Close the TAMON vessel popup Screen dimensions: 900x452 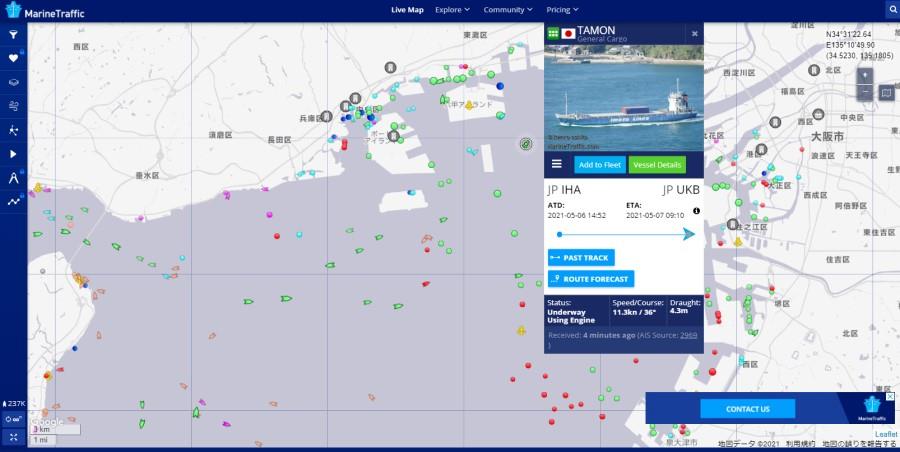pos(695,34)
